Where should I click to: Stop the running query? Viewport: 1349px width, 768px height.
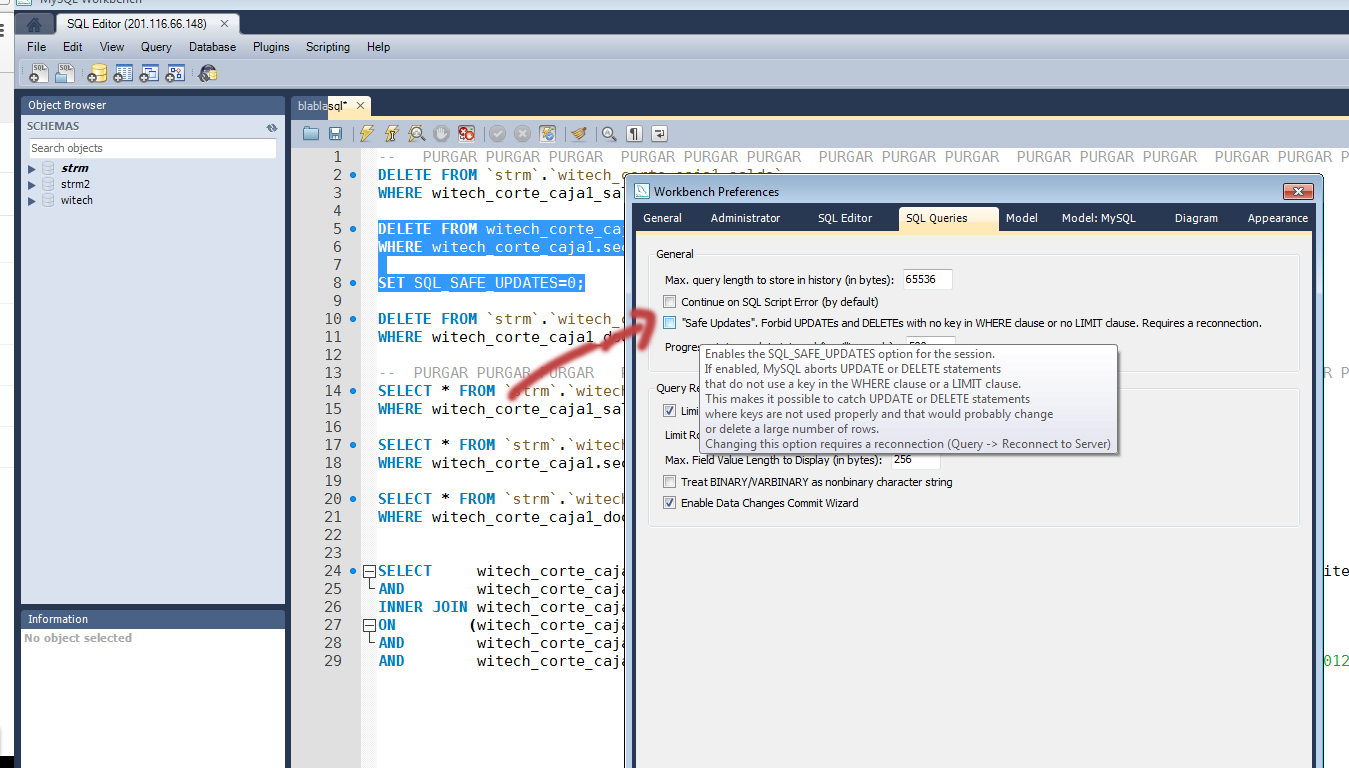(x=441, y=133)
